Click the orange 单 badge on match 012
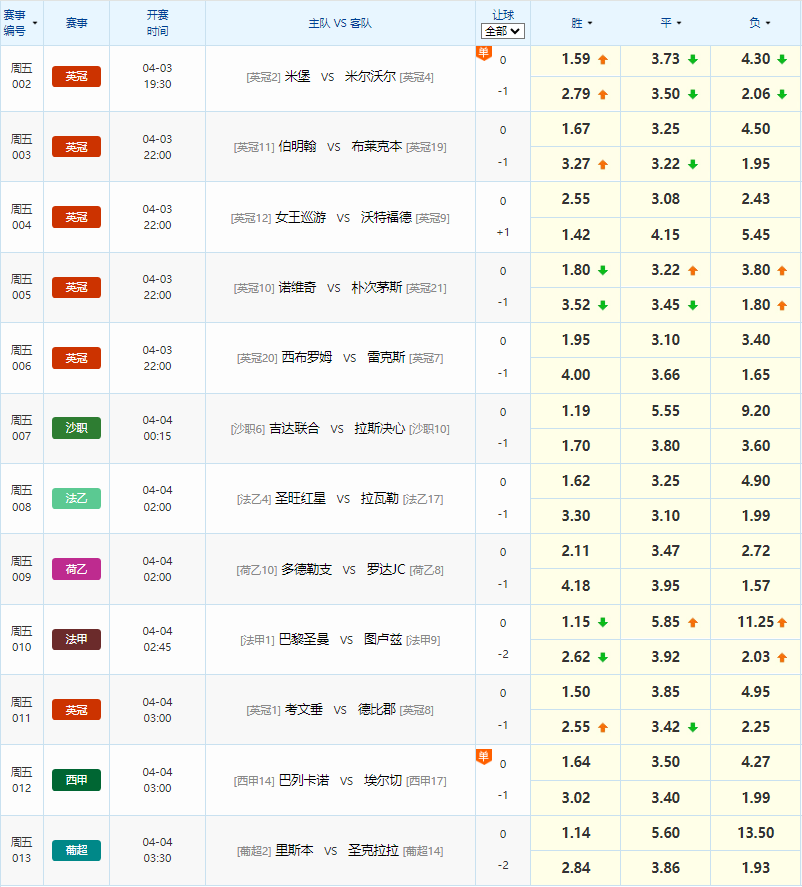The height and width of the screenshot is (887, 802). click(x=484, y=757)
